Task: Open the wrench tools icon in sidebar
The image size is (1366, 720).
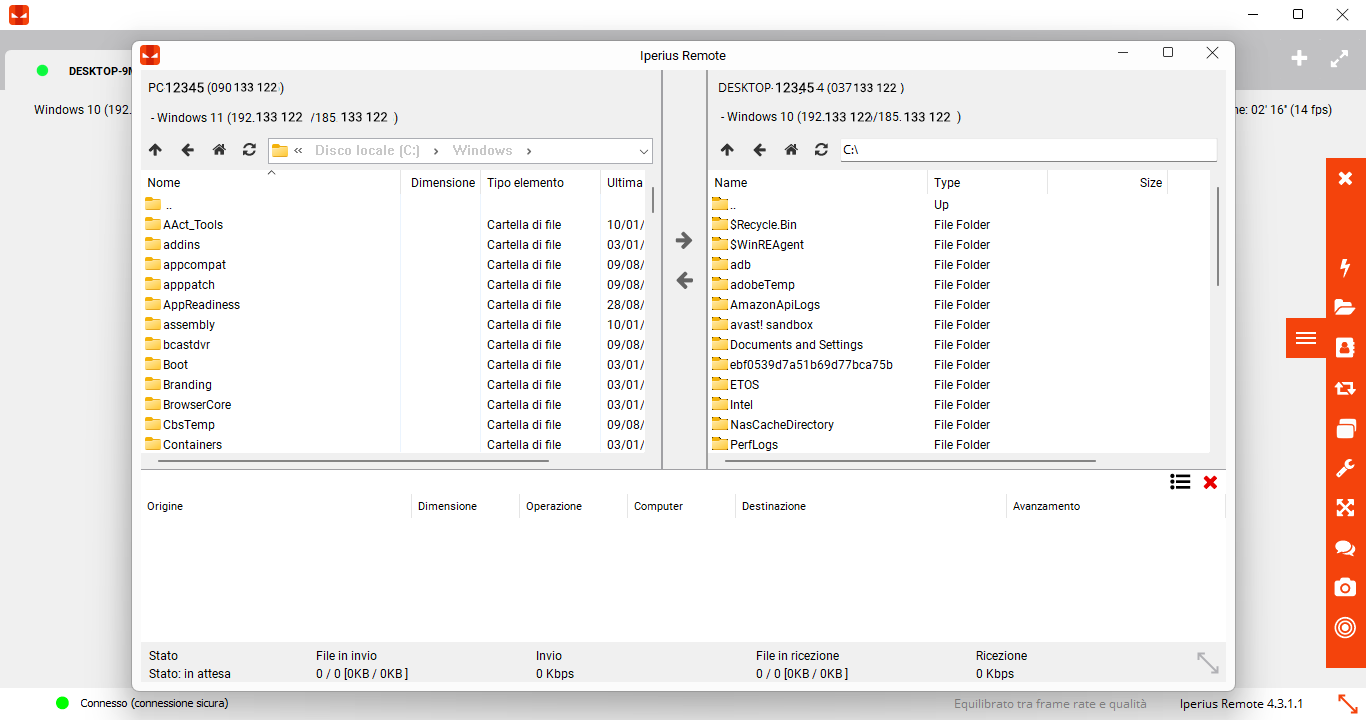Action: tap(1345, 468)
